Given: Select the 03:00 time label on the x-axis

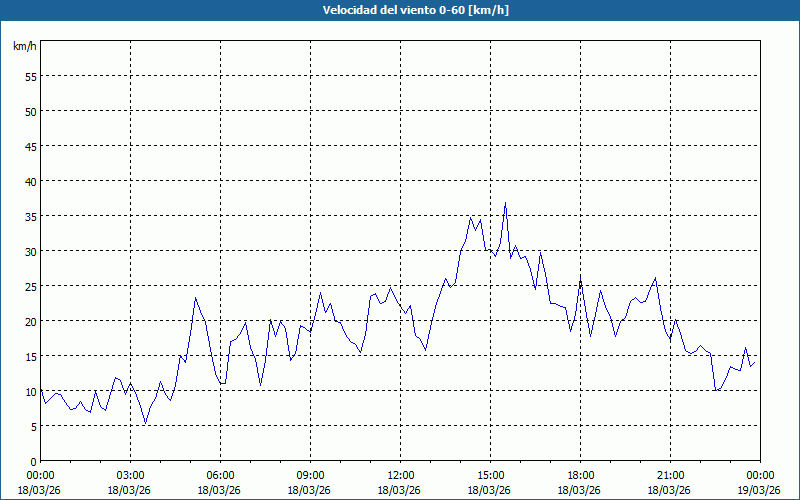Looking at the screenshot, I should click(130, 475).
